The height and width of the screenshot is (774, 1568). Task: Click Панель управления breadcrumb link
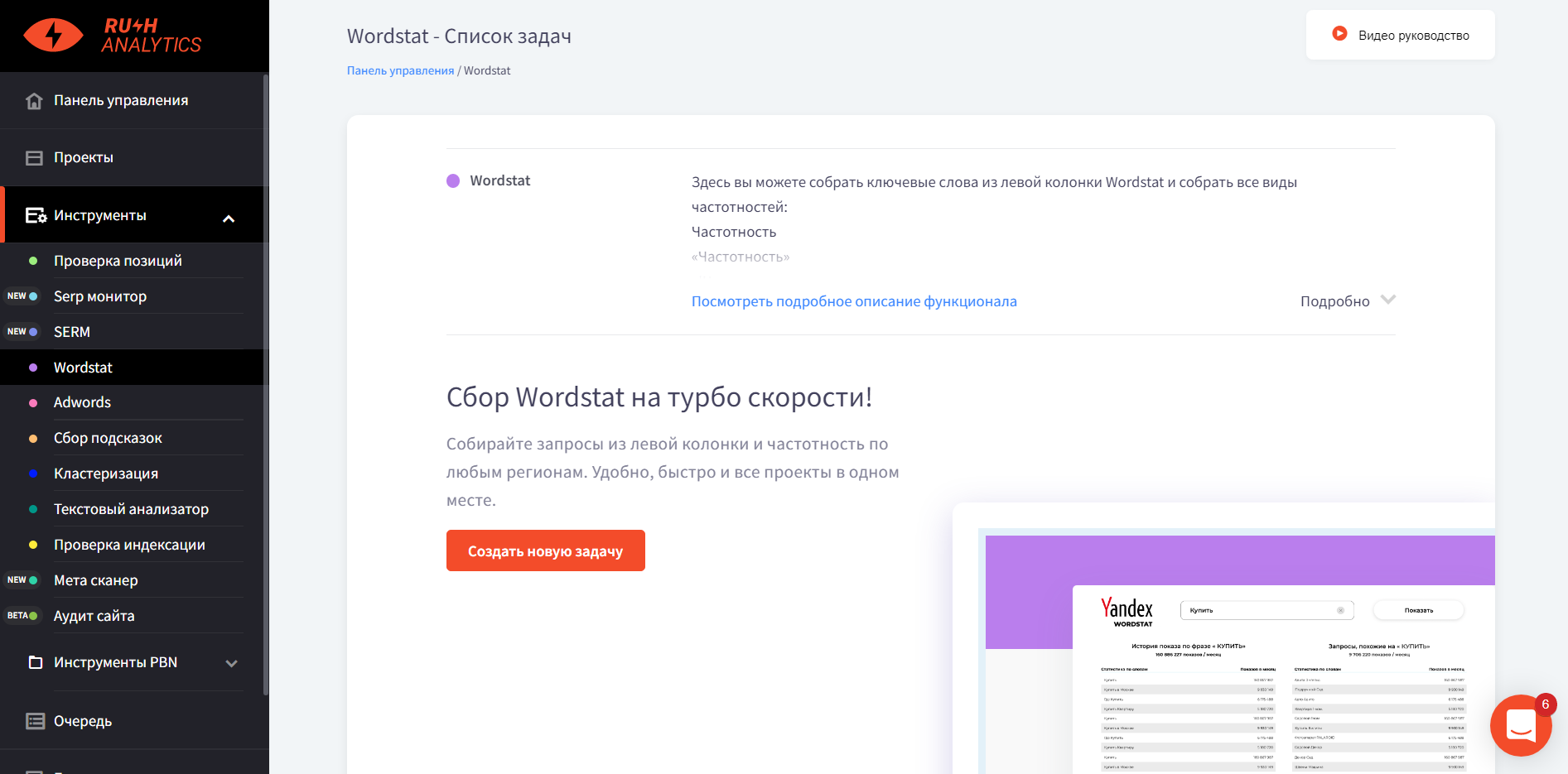(x=400, y=70)
